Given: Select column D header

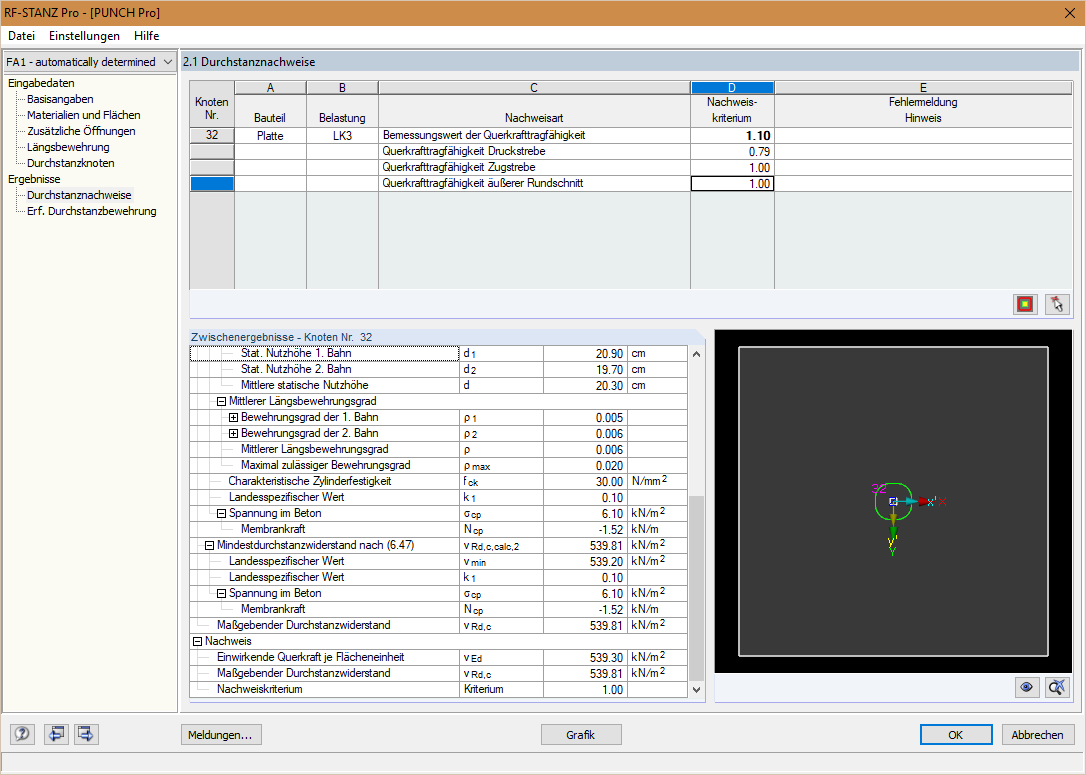Looking at the screenshot, I should [x=732, y=87].
